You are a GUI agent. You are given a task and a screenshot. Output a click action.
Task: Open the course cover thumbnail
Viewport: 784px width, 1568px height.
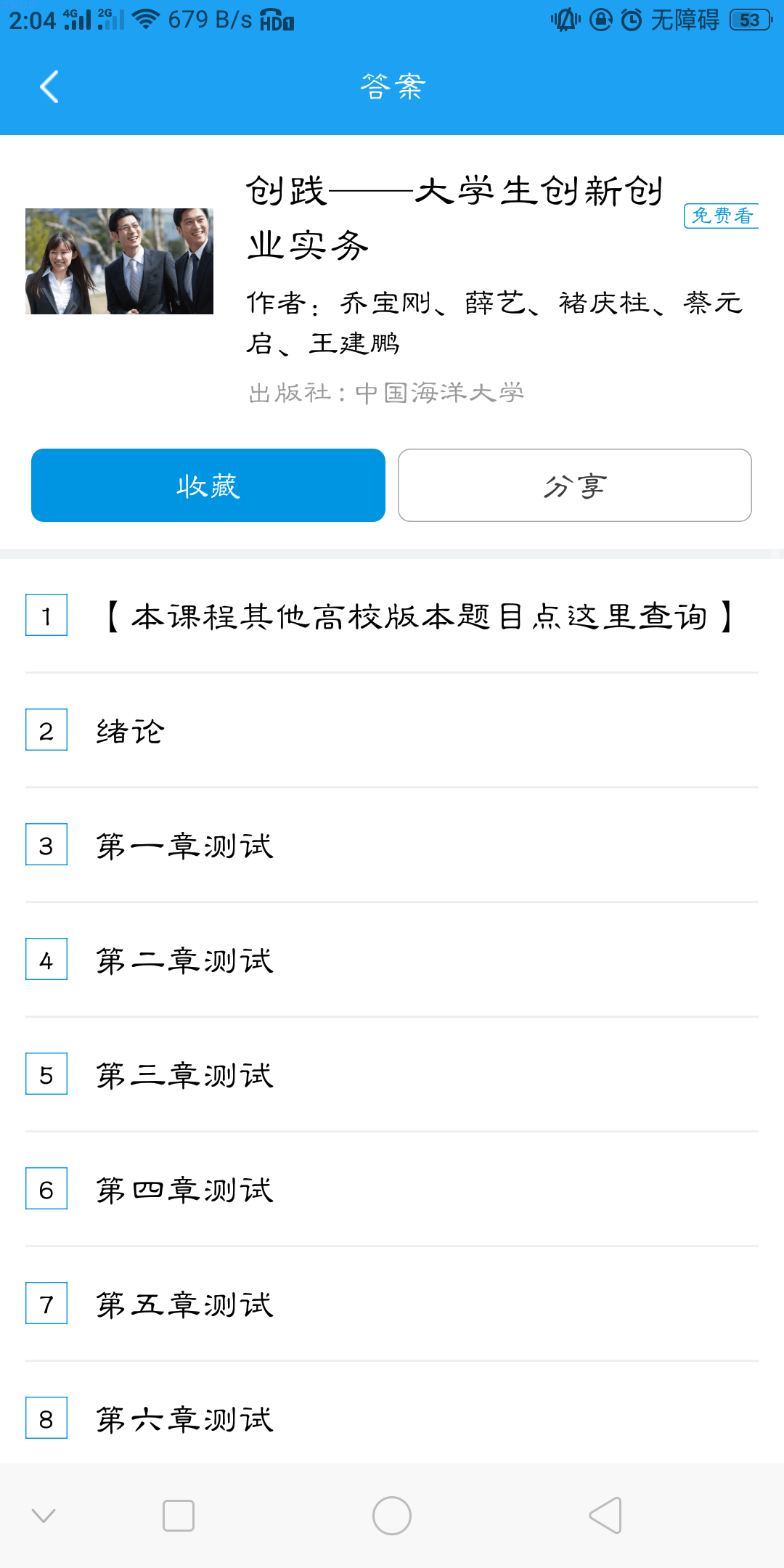119,261
